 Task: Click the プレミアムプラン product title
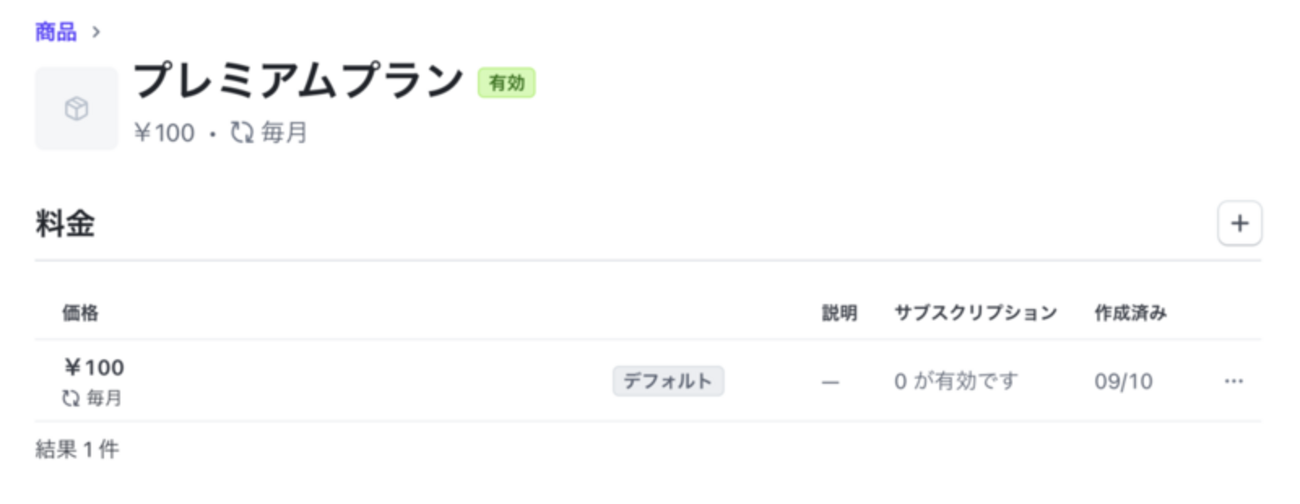[x=298, y=82]
